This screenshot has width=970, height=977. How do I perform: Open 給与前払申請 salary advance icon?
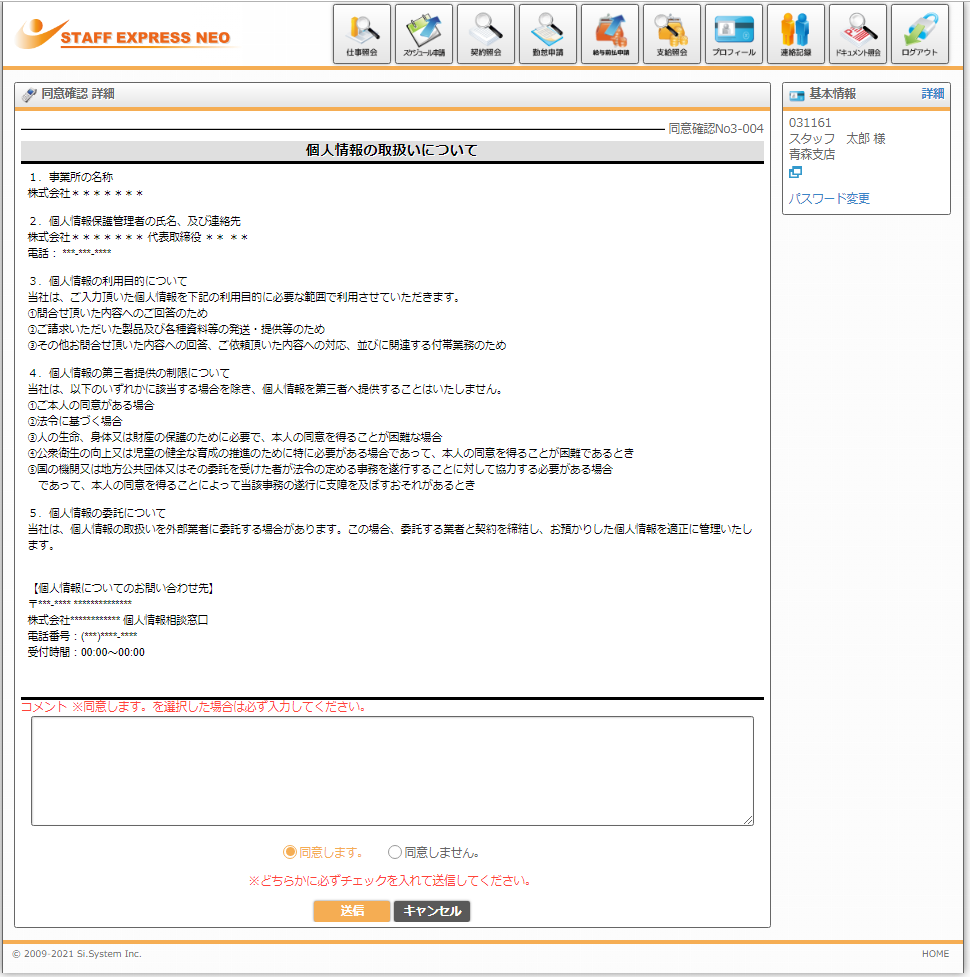[610, 34]
